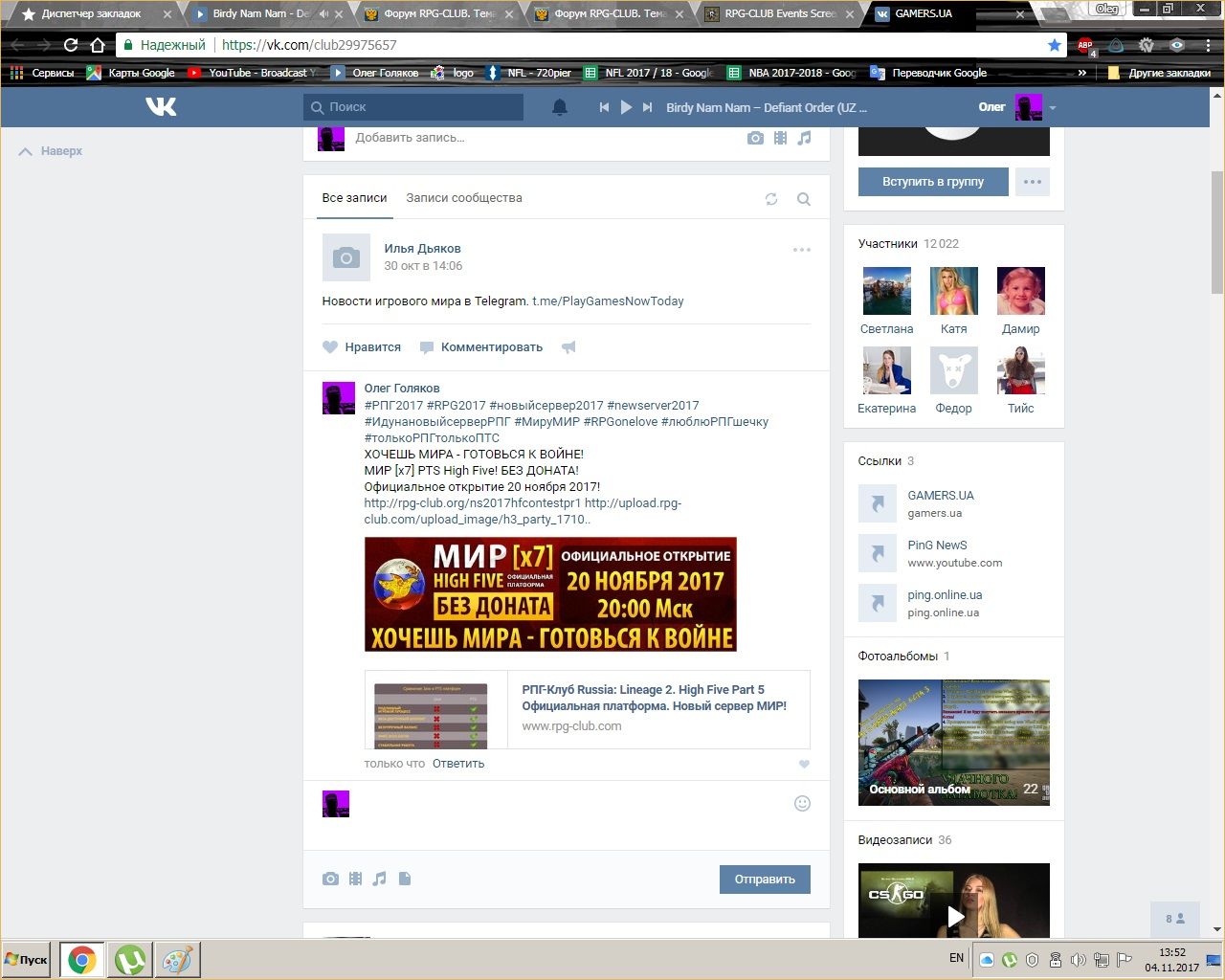
Task: Open the notifications bell
Action: [560, 107]
